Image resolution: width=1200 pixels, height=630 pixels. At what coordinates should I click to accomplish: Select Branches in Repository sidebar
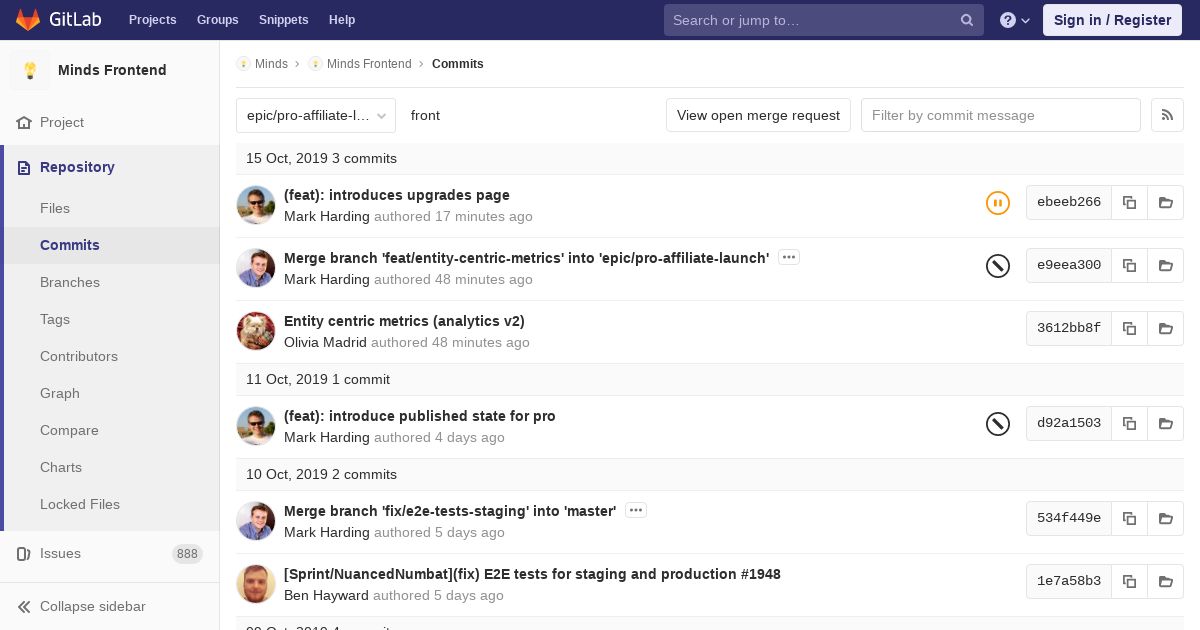tap(70, 282)
